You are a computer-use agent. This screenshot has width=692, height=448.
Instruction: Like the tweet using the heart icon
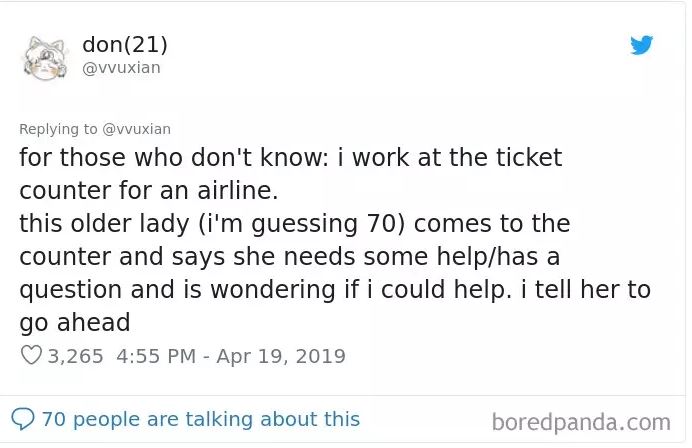click(31, 355)
